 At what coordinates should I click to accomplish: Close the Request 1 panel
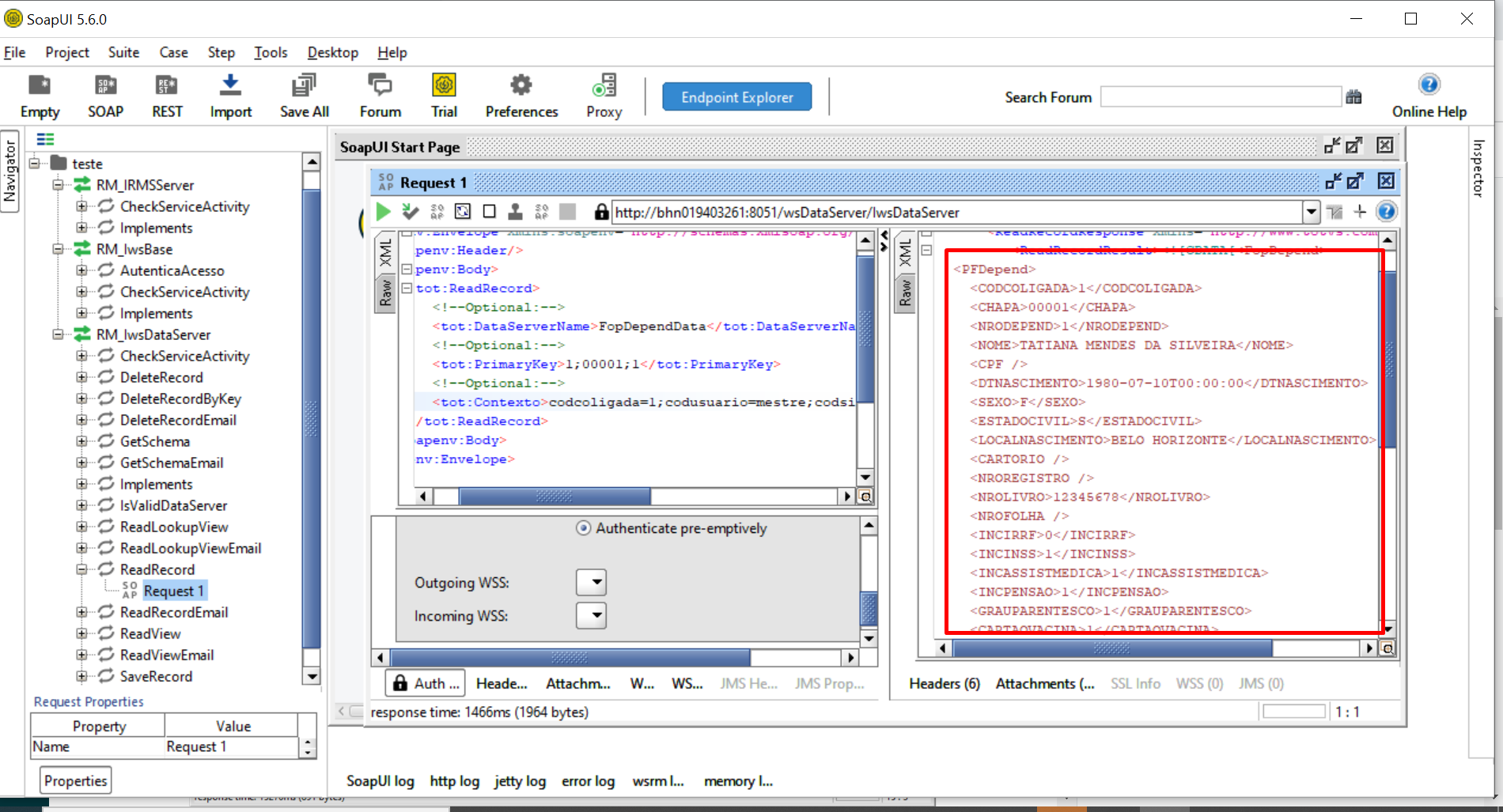point(1386,181)
